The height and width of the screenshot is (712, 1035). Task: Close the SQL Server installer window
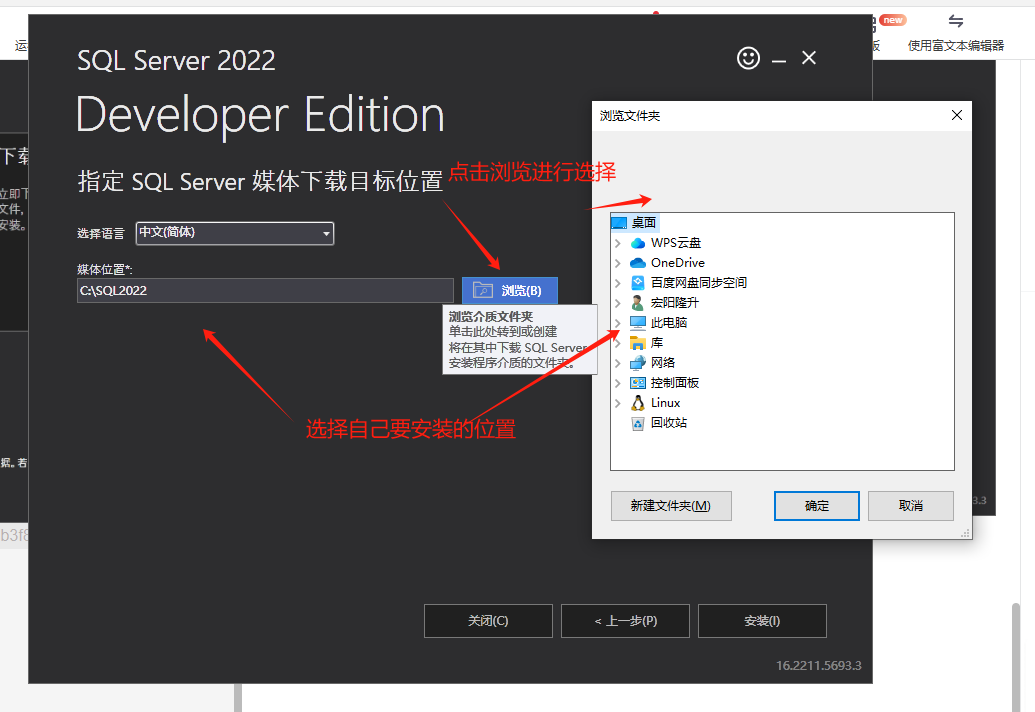809,58
